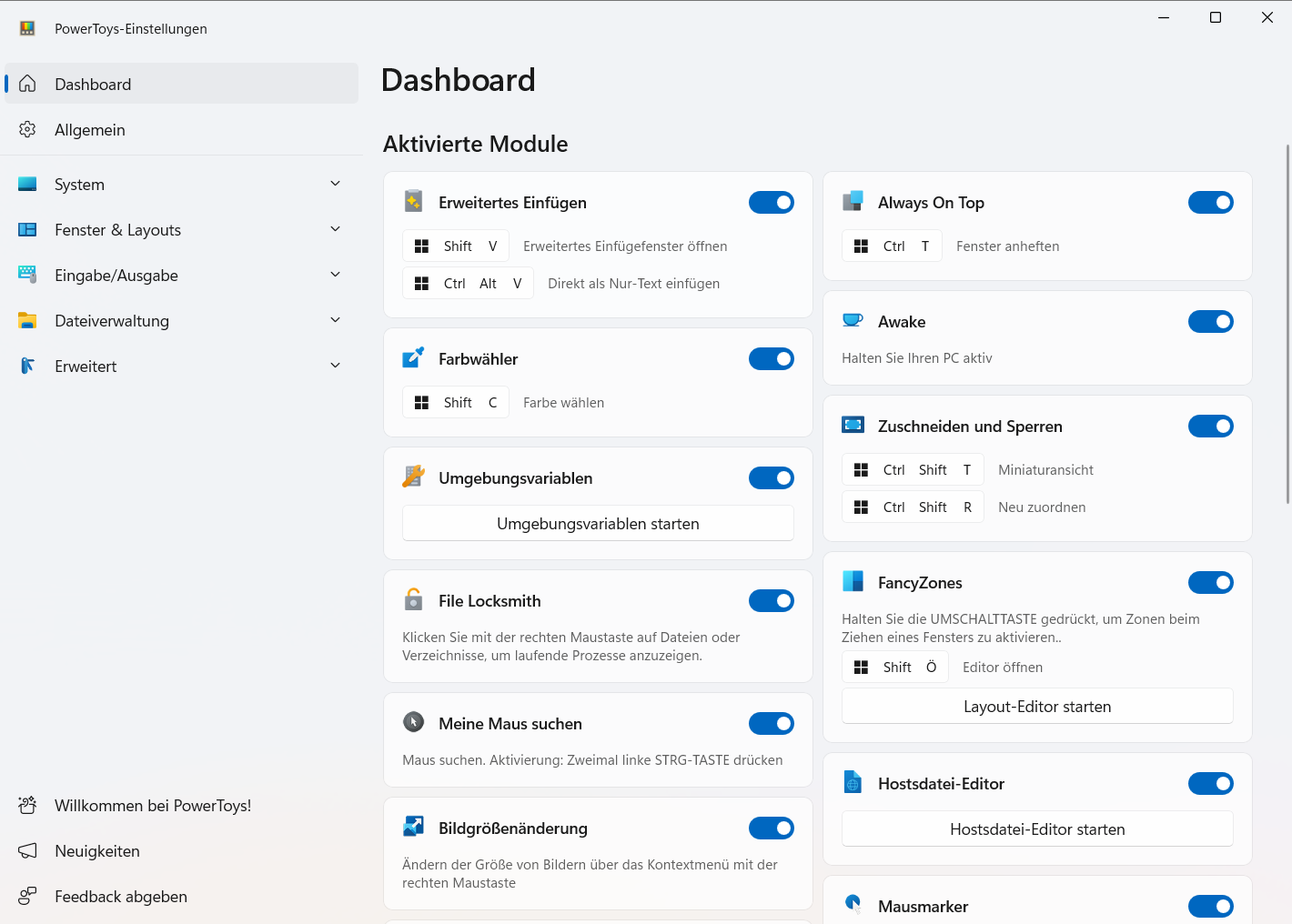Click the vertical scrollbar on the right
Viewport: 1292px width, 924px height.
pyautogui.click(x=1287, y=323)
